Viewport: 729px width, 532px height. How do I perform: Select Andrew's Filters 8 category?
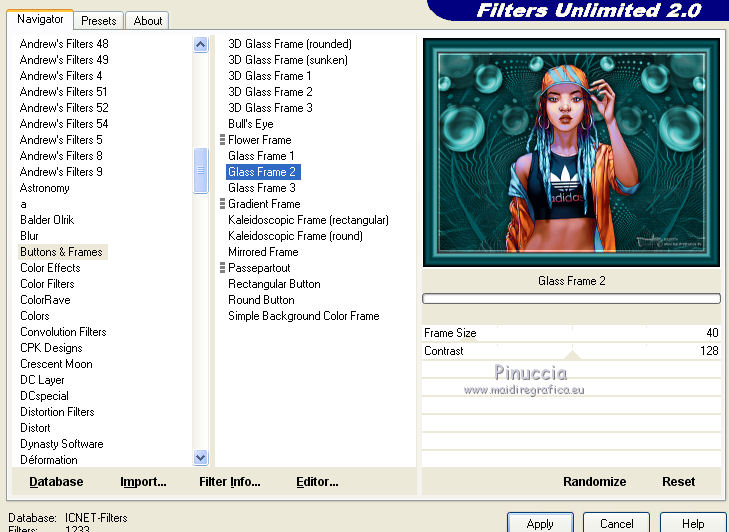61,156
